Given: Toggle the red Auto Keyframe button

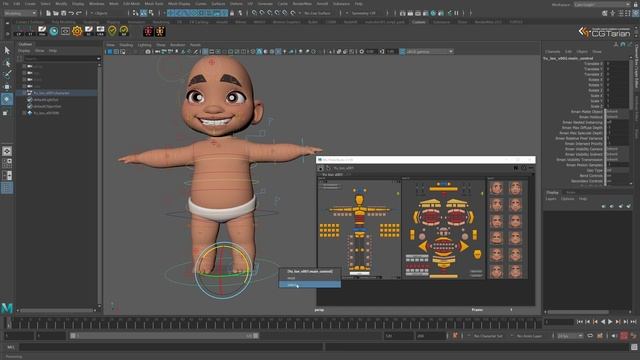Looking at the screenshot, I should pos(624,336).
